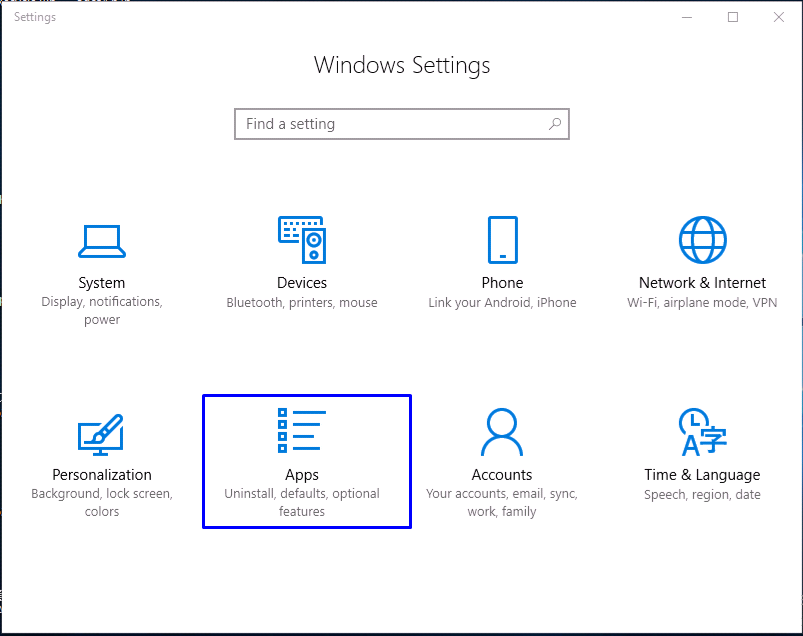Click the System label
This screenshot has width=803, height=636.
tap(102, 283)
